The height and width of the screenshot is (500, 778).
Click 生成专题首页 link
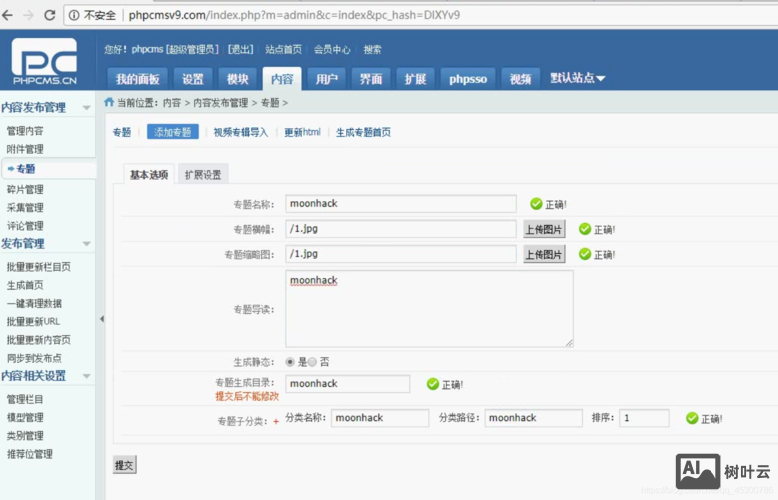click(x=363, y=132)
